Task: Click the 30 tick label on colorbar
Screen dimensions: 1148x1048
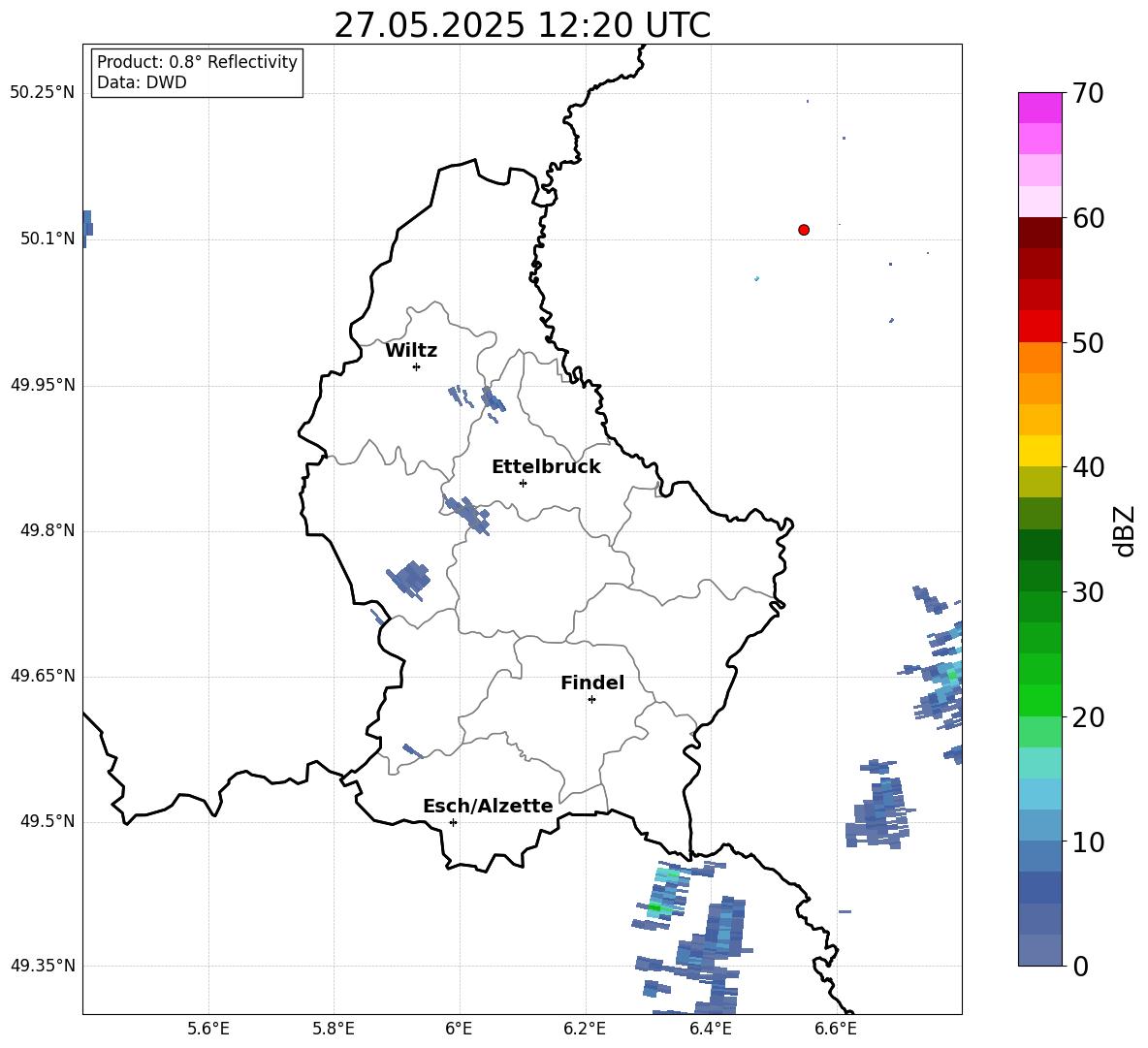Action: click(x=1088, y=592)
